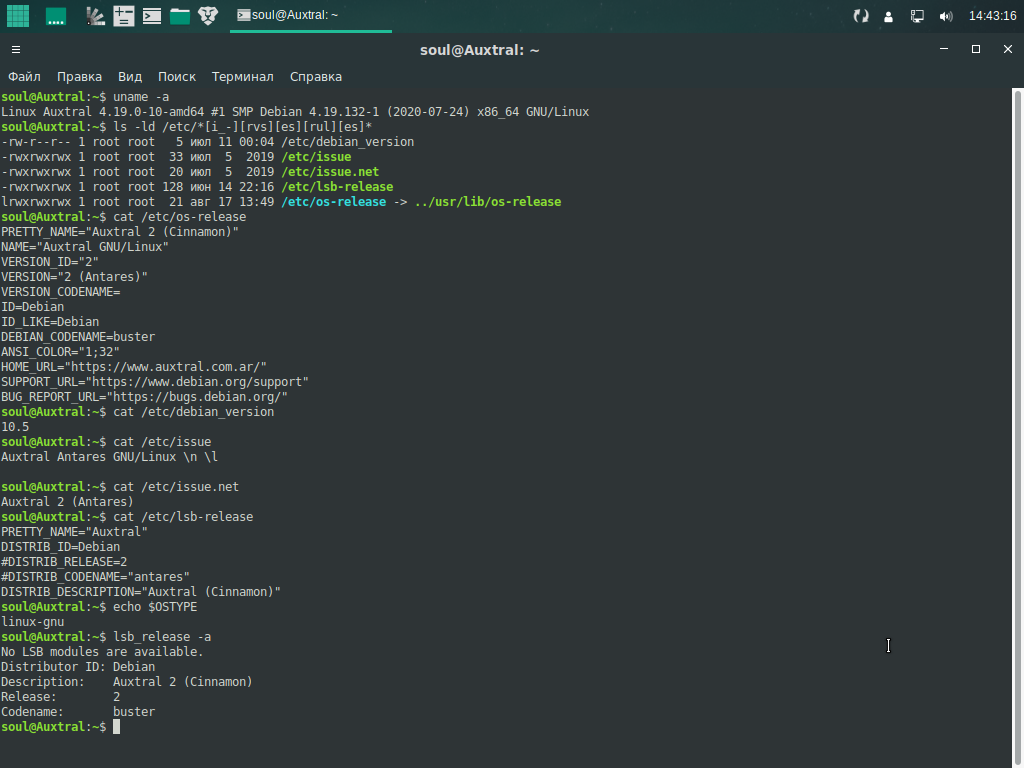This screenshot has width=1024, height=768.
Task: Click the volume speaker tray icon
Action: pos(946,16)
